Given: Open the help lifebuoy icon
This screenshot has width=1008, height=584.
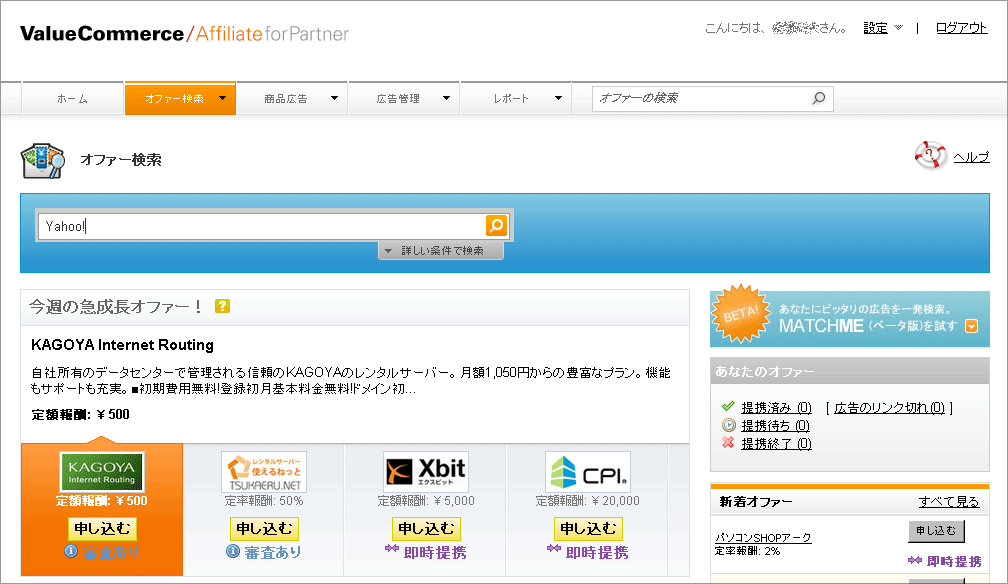Looking at the screenshot, I should pos(930,155).
